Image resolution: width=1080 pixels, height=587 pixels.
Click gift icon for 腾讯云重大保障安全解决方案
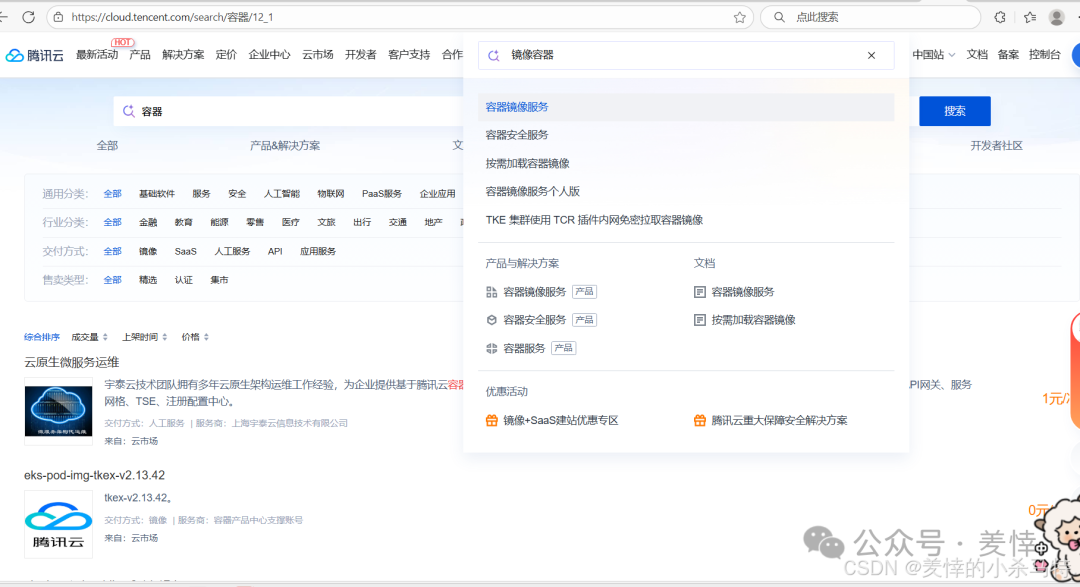pyautogui.click(x=700, y=420)
